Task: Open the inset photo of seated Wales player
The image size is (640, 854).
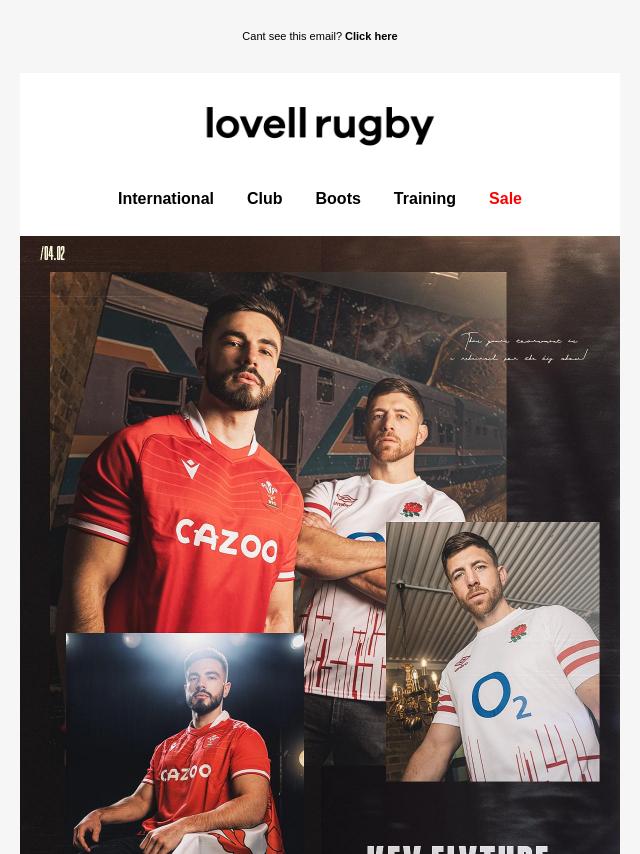Action: click(x=185, y=743)
